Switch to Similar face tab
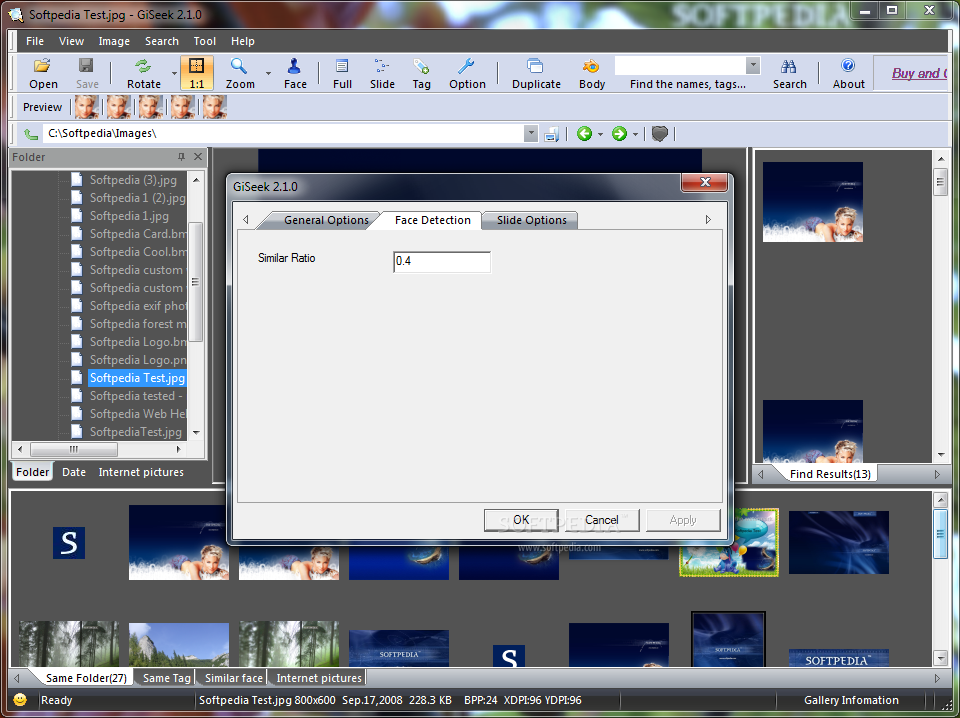Image resolution: width=960 pixels, height=718 pixels. [233, 678]
